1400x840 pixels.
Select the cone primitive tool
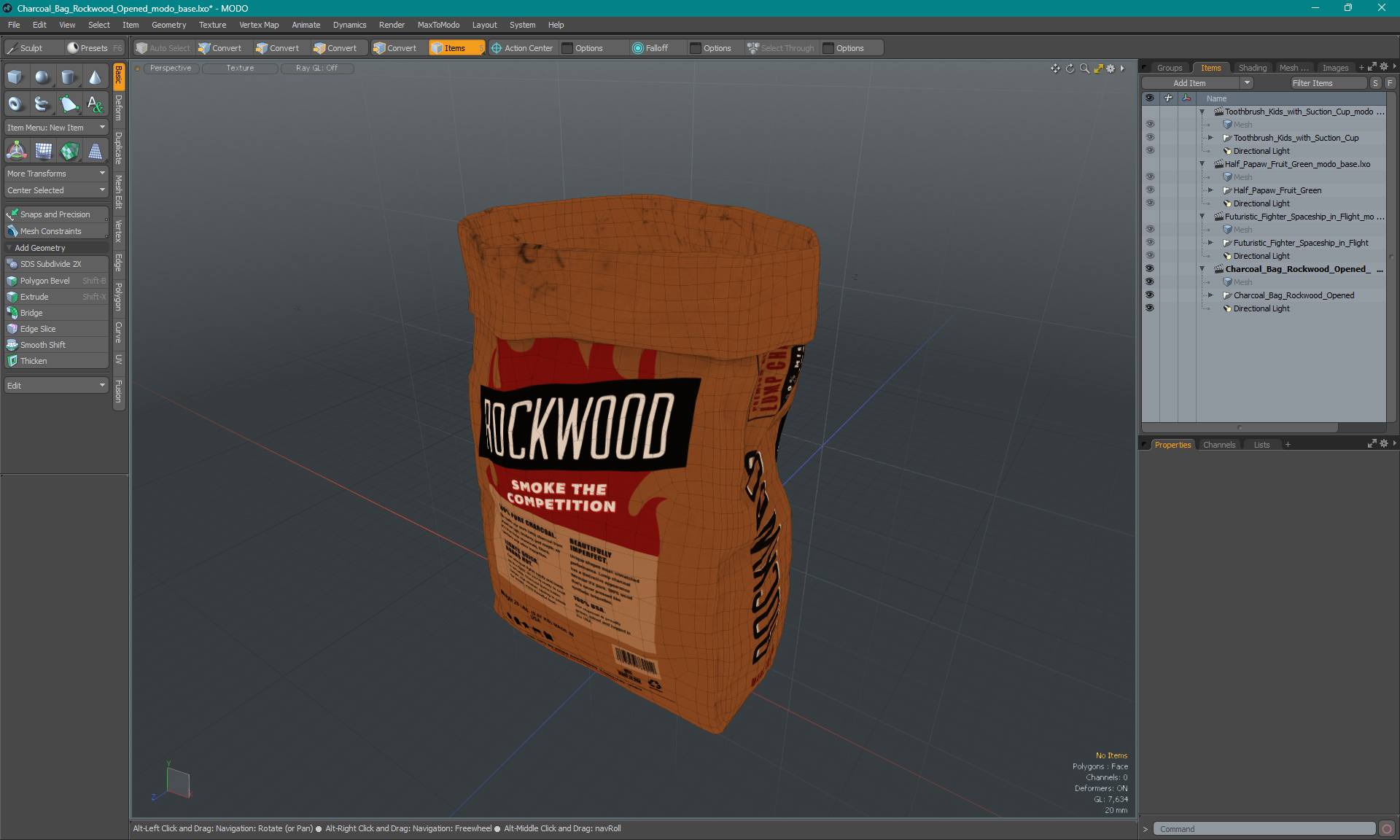pos(95,77)
